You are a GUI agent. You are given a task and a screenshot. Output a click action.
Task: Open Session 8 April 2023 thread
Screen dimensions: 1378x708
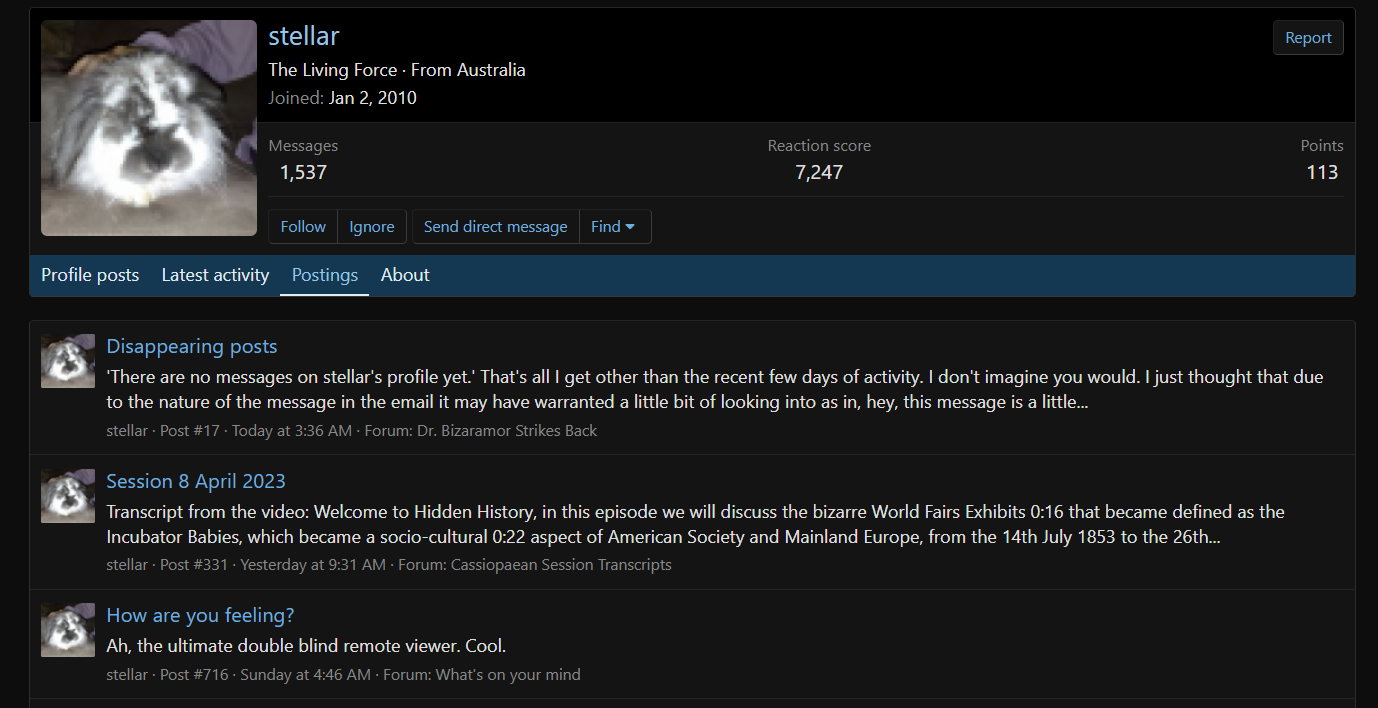click(x=196, y=481)
